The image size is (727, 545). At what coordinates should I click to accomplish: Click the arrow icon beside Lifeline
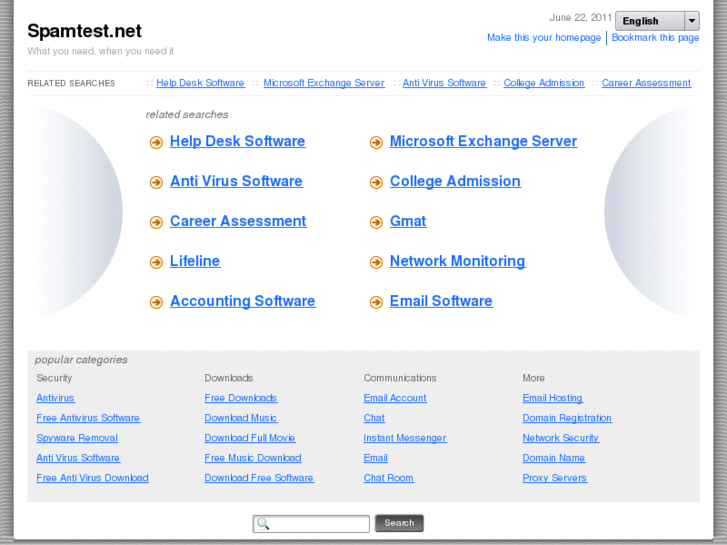coord(156,262)
